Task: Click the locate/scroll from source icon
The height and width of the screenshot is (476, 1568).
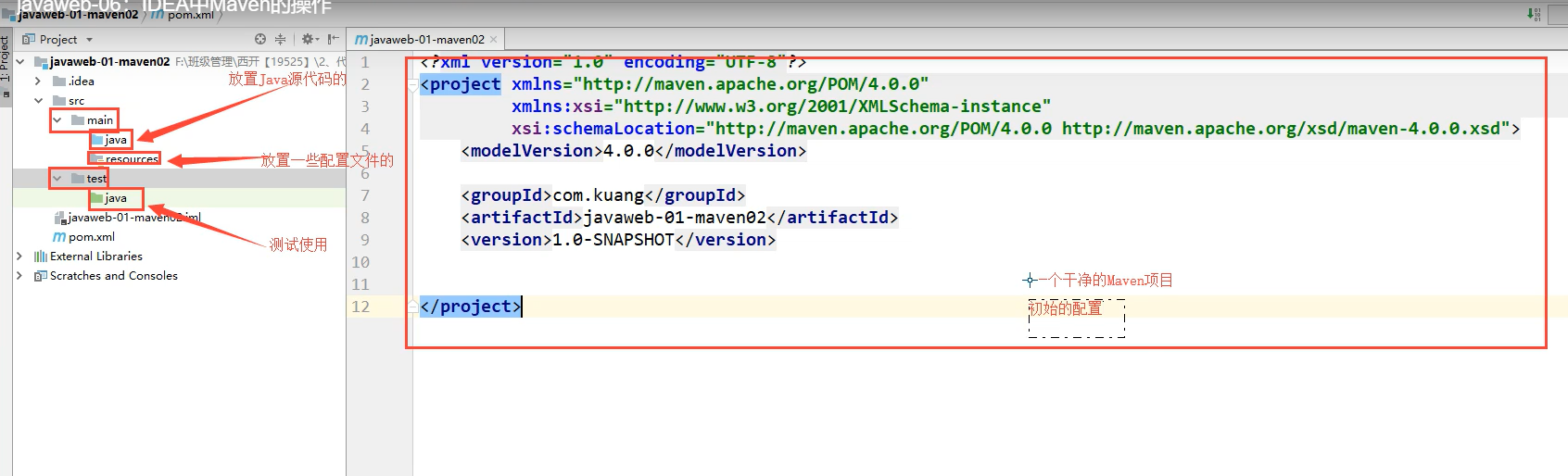Action: (x=260, y=39)
